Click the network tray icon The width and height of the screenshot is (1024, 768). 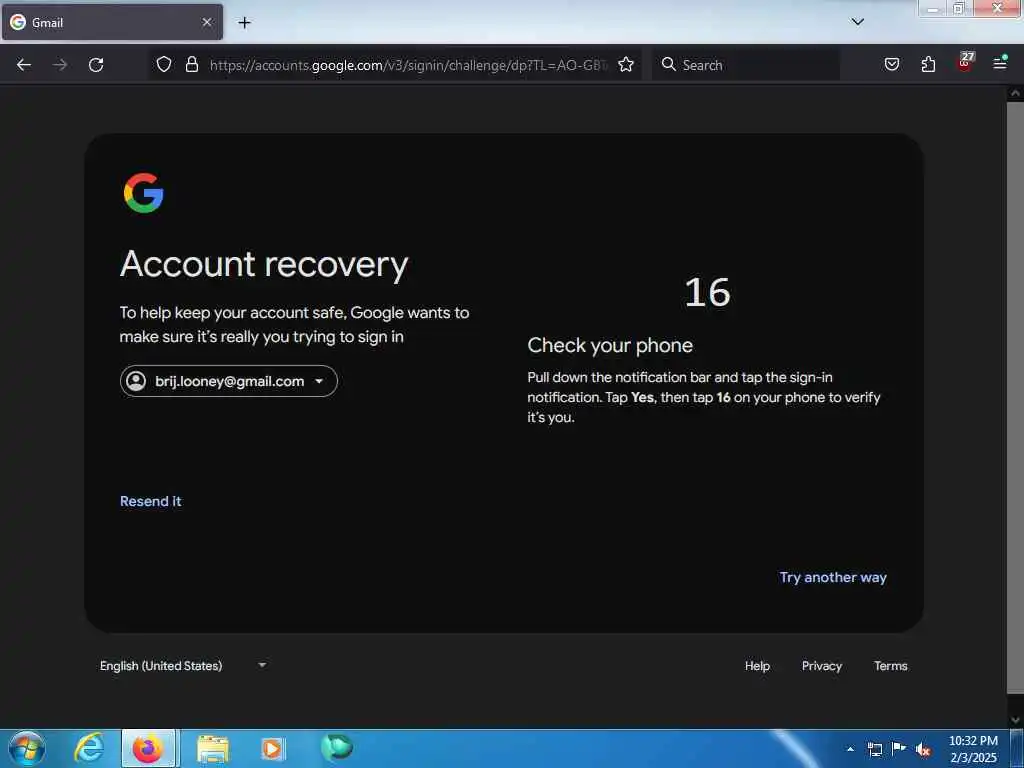click(874, 749)
